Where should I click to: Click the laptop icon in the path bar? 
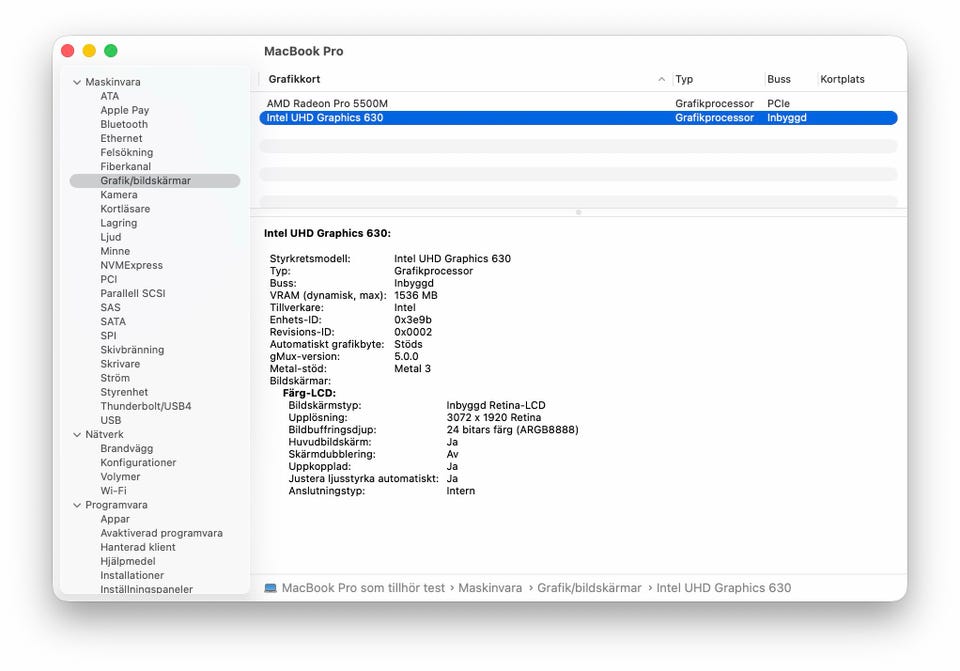(x=271, y=588)
